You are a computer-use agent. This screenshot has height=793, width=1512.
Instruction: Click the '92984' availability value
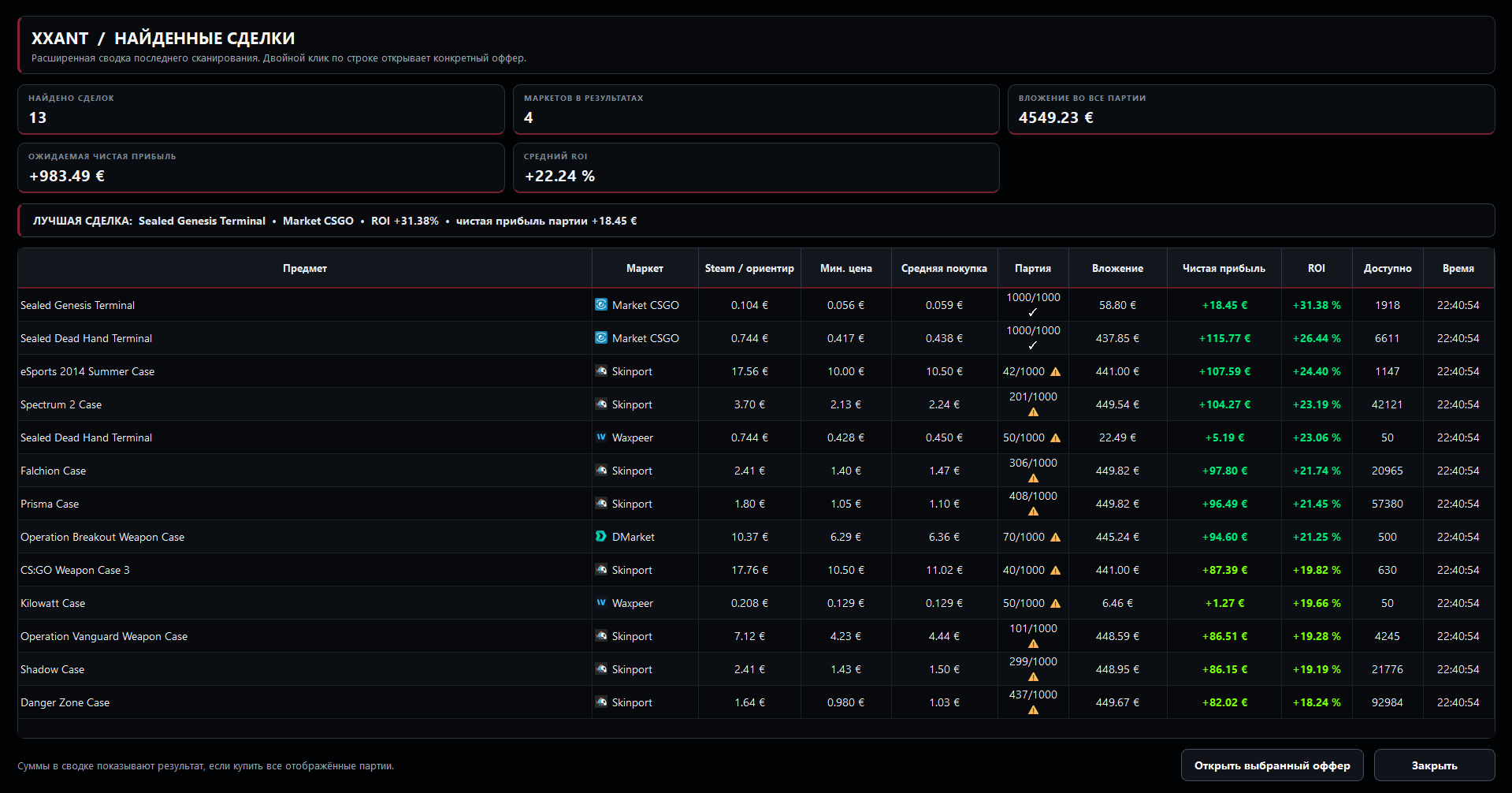pyautogui.click(x=1388, y=702)
